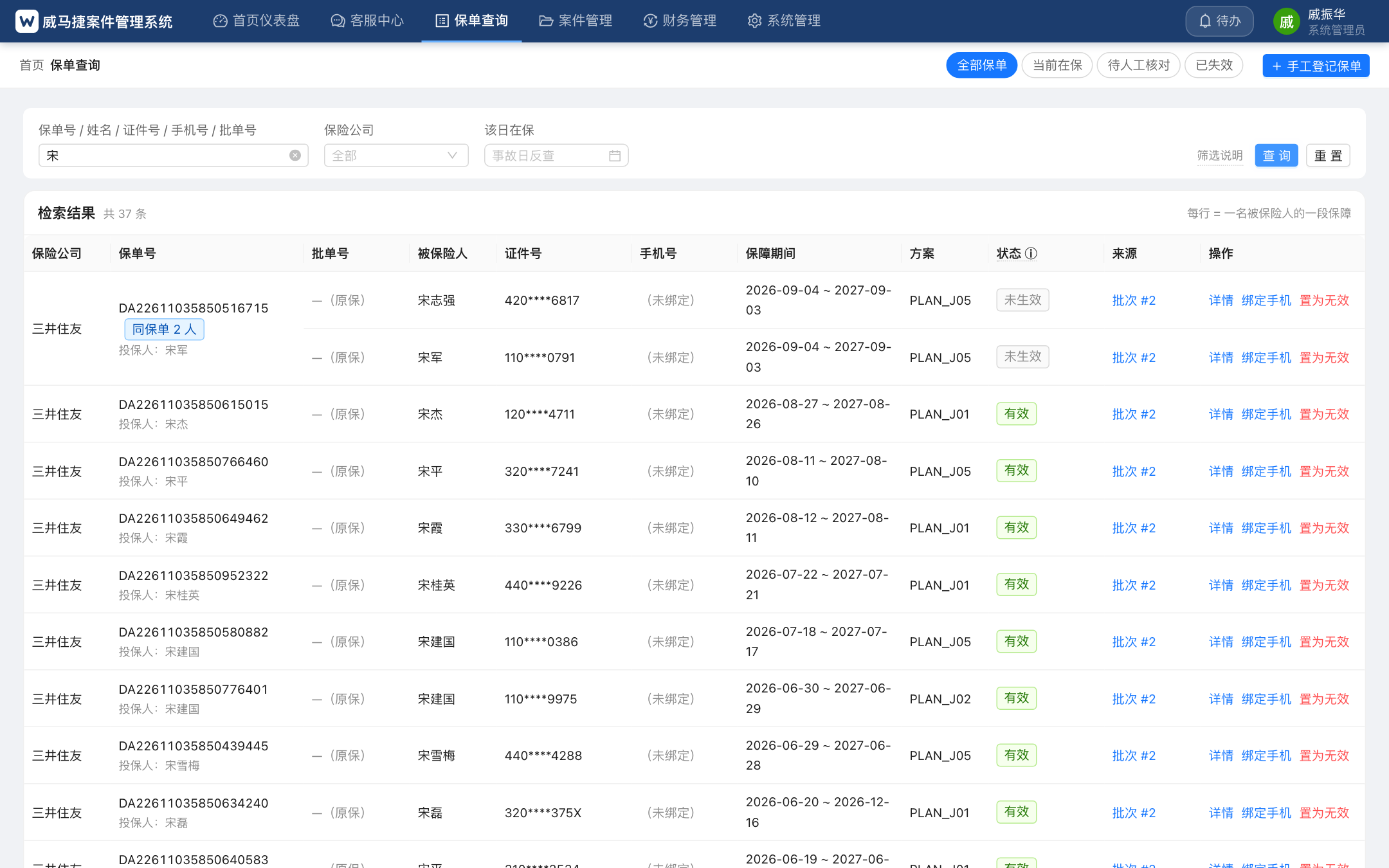1389x868 pixels.
Task: Open the 首页仪表盘 tab
Action: point(257,21)
